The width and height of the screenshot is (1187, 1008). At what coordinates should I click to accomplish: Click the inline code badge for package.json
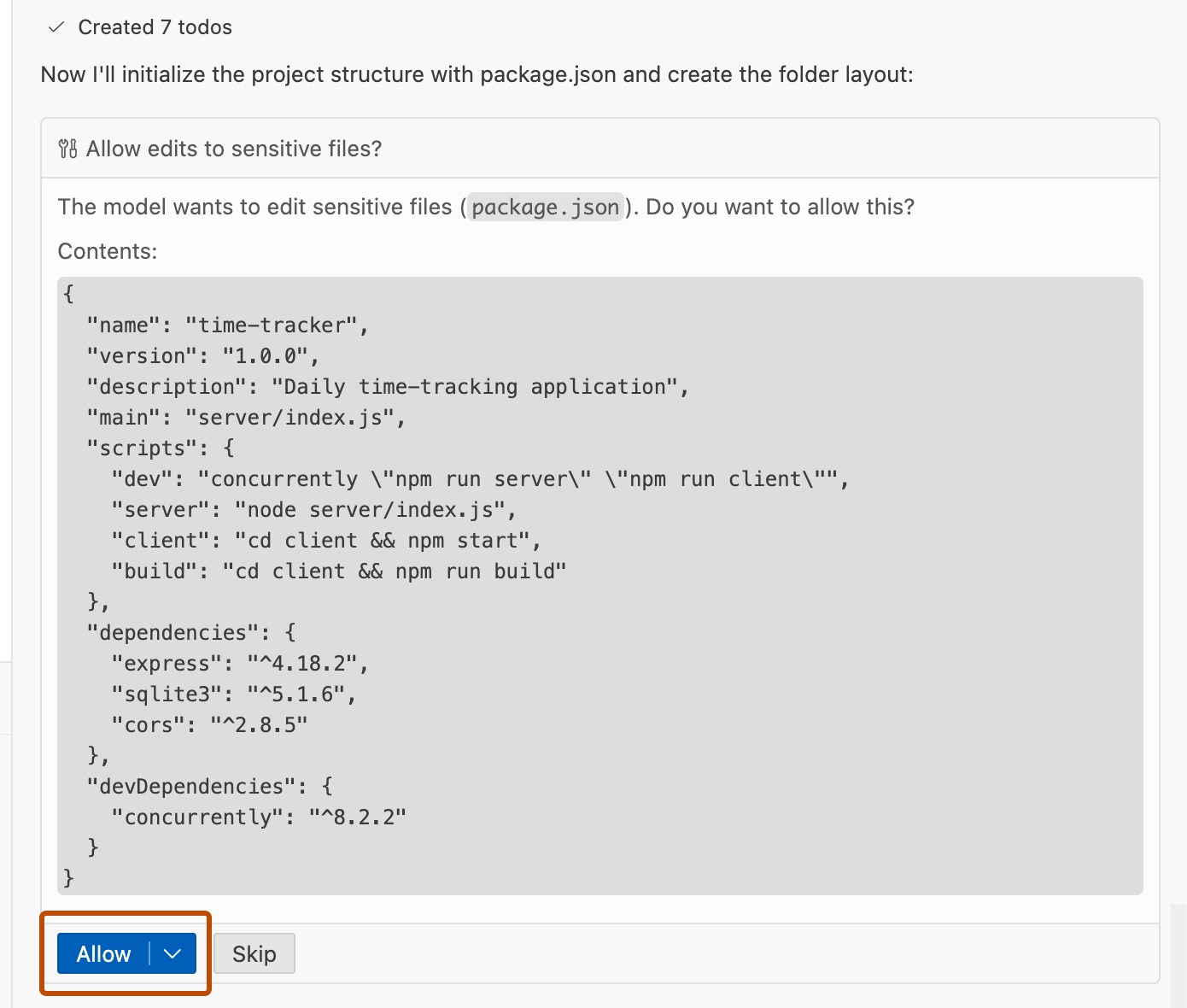coord(545,207)
